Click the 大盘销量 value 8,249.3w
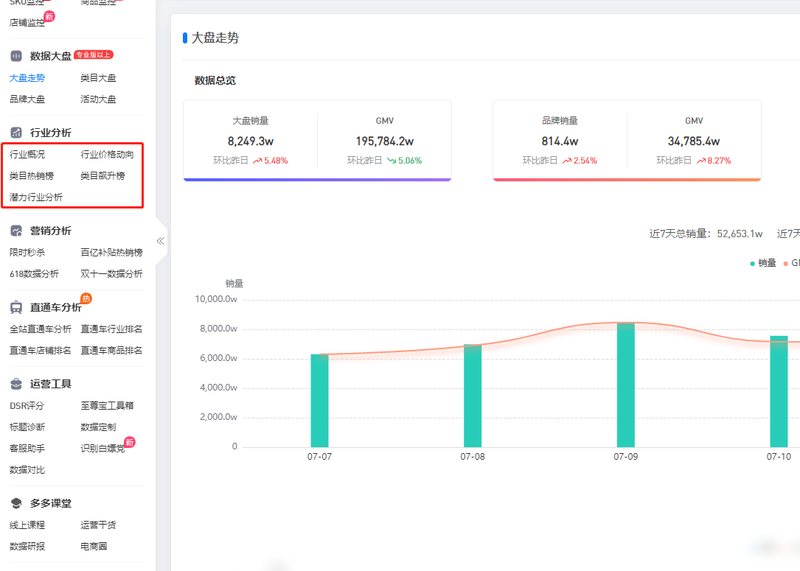Viewport: 800px width, 571px height. tap(251, 141)
